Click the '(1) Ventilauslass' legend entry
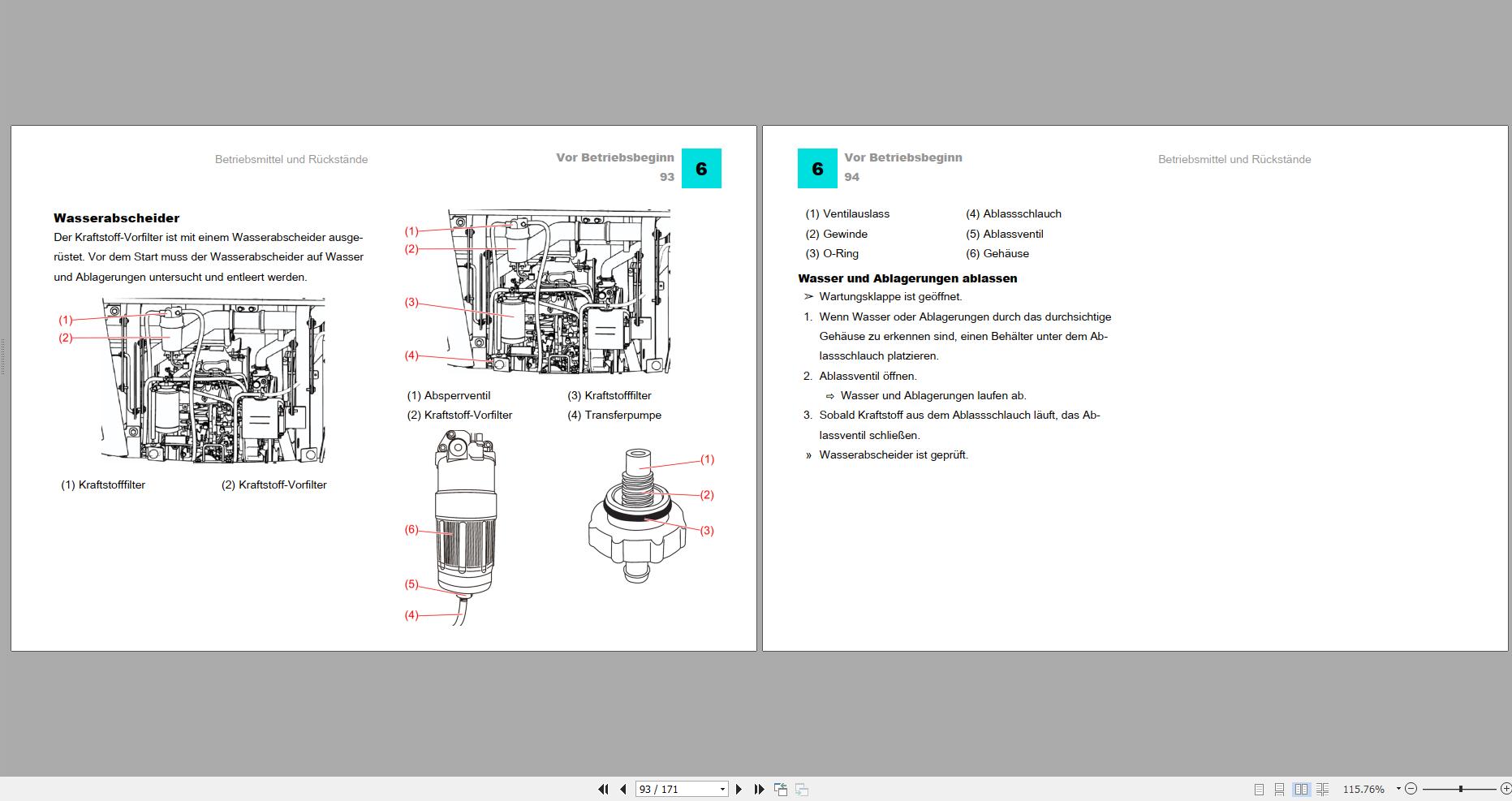Viewport: 1512px width, 801px height. tap(847, 213)
